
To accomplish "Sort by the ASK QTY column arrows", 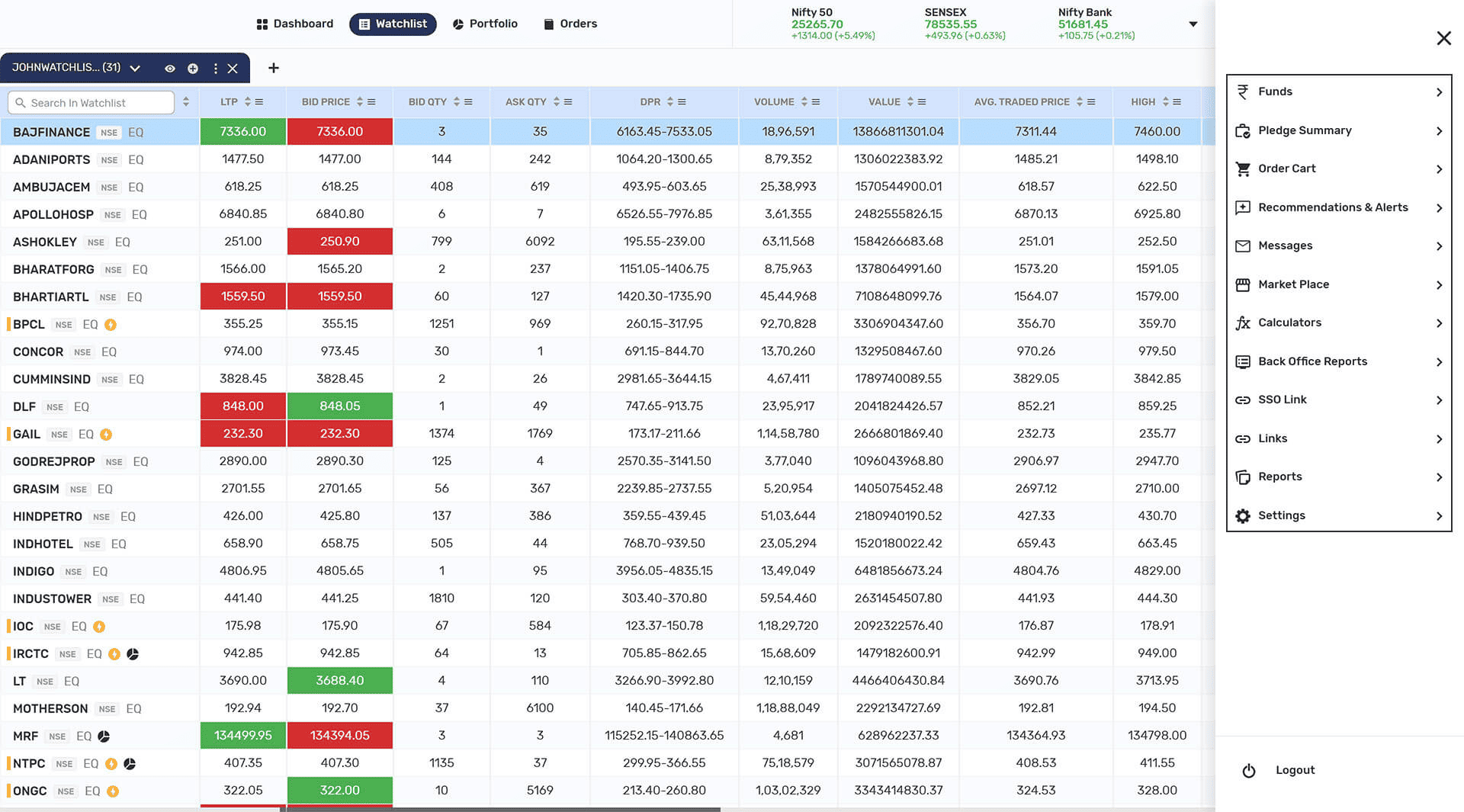I will tap(557, 102).
